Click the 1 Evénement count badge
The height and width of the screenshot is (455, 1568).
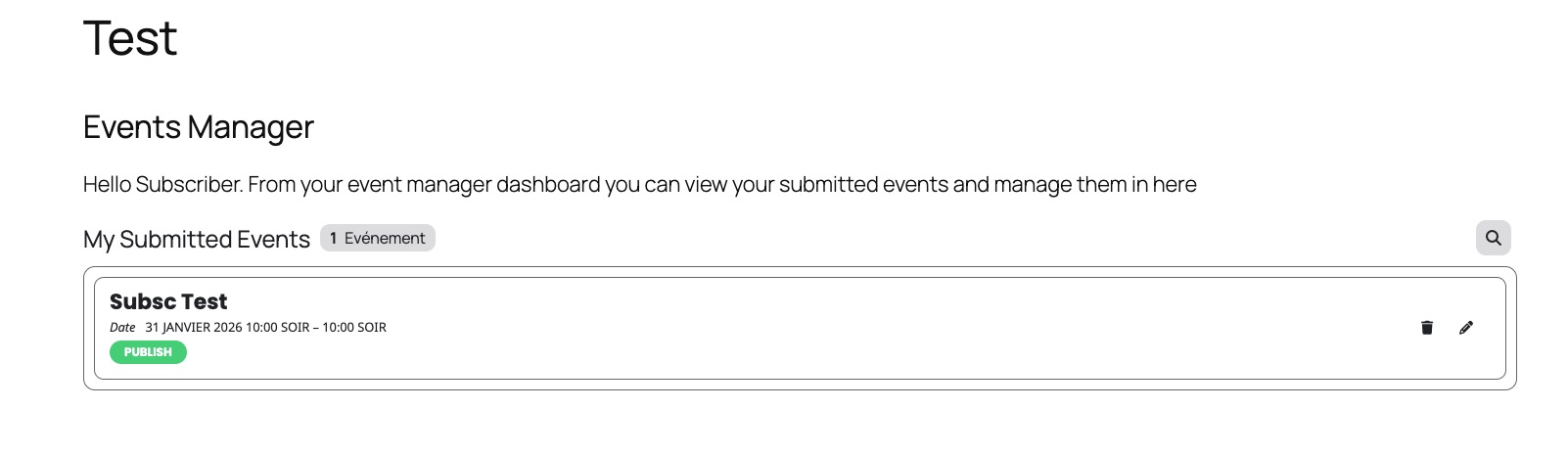[x=378, y=238]
